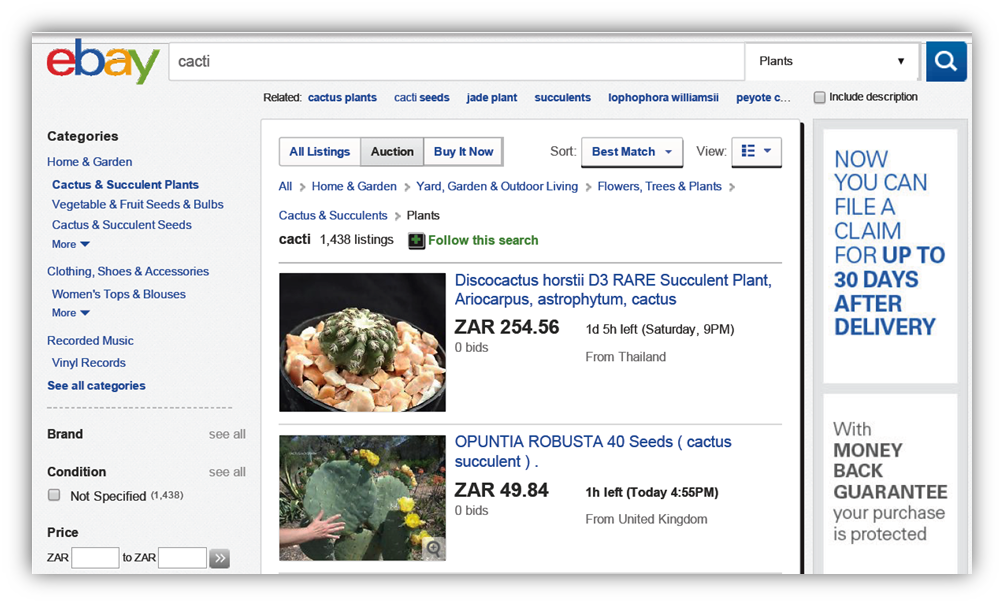
Task: Click Cactus & Succulents breadcrumb
Action: pos(333,216)
